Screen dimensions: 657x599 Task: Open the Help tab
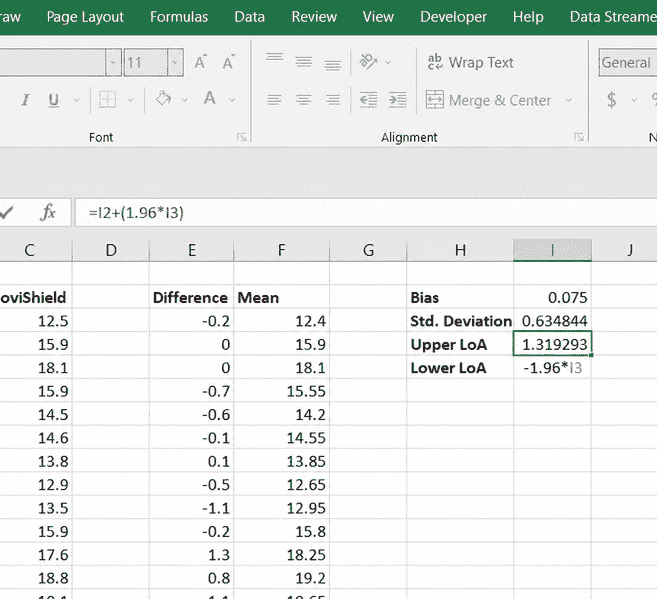click(x=528, y=17)
